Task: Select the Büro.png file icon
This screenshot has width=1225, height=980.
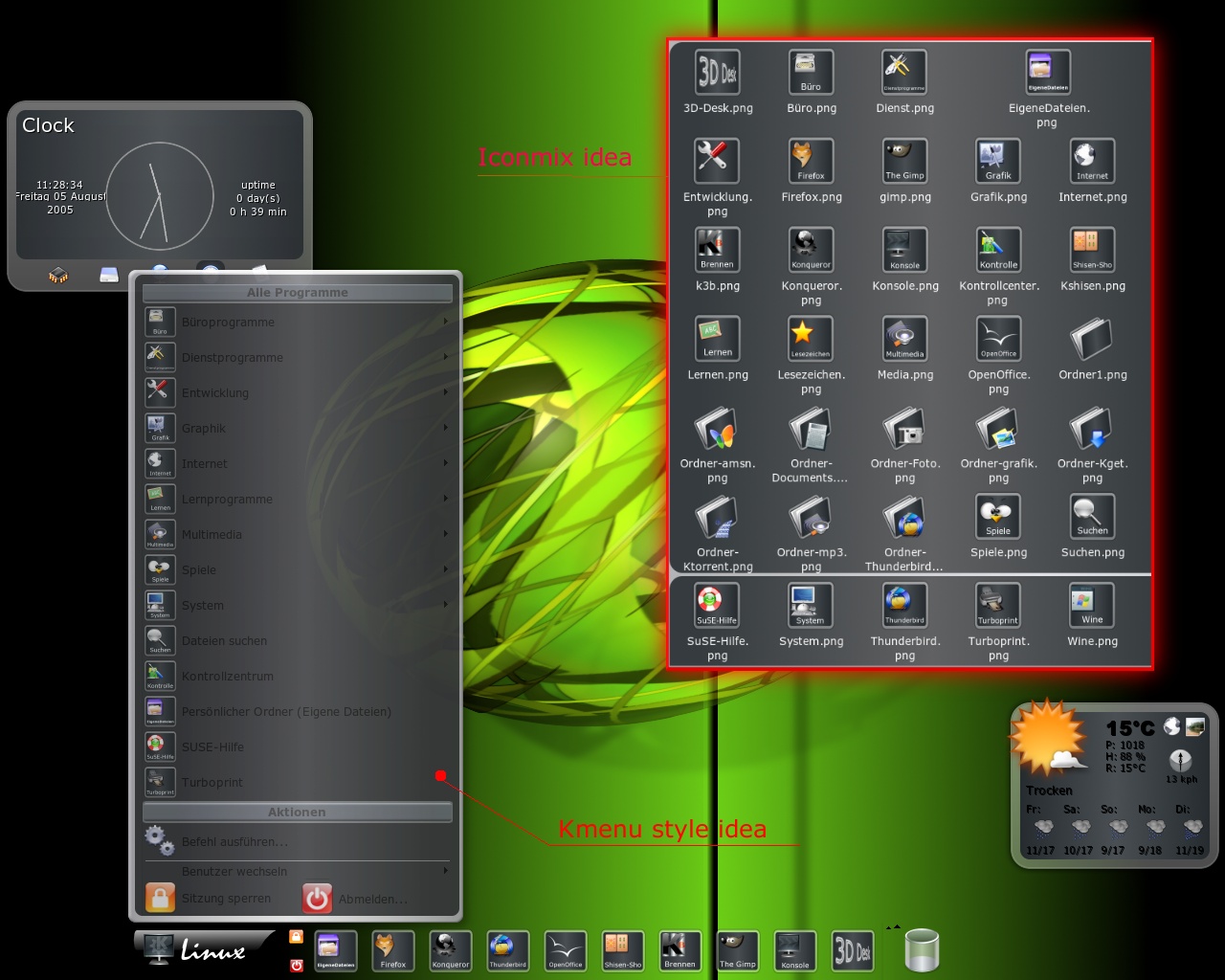Action: point(812,73)
